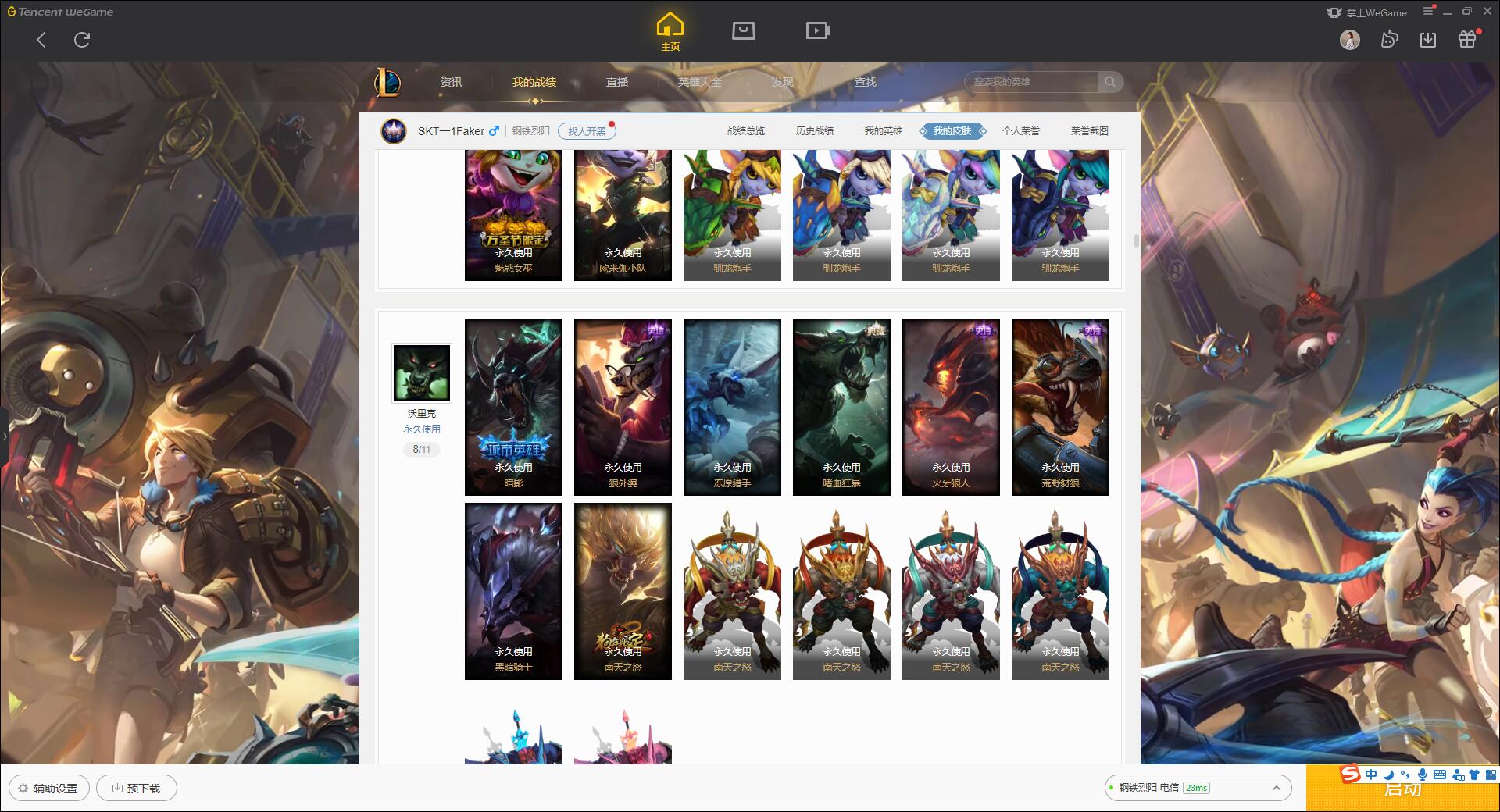Click the SKT一1Faker summoner name
Screen dimensions: 1500x812
451,131
